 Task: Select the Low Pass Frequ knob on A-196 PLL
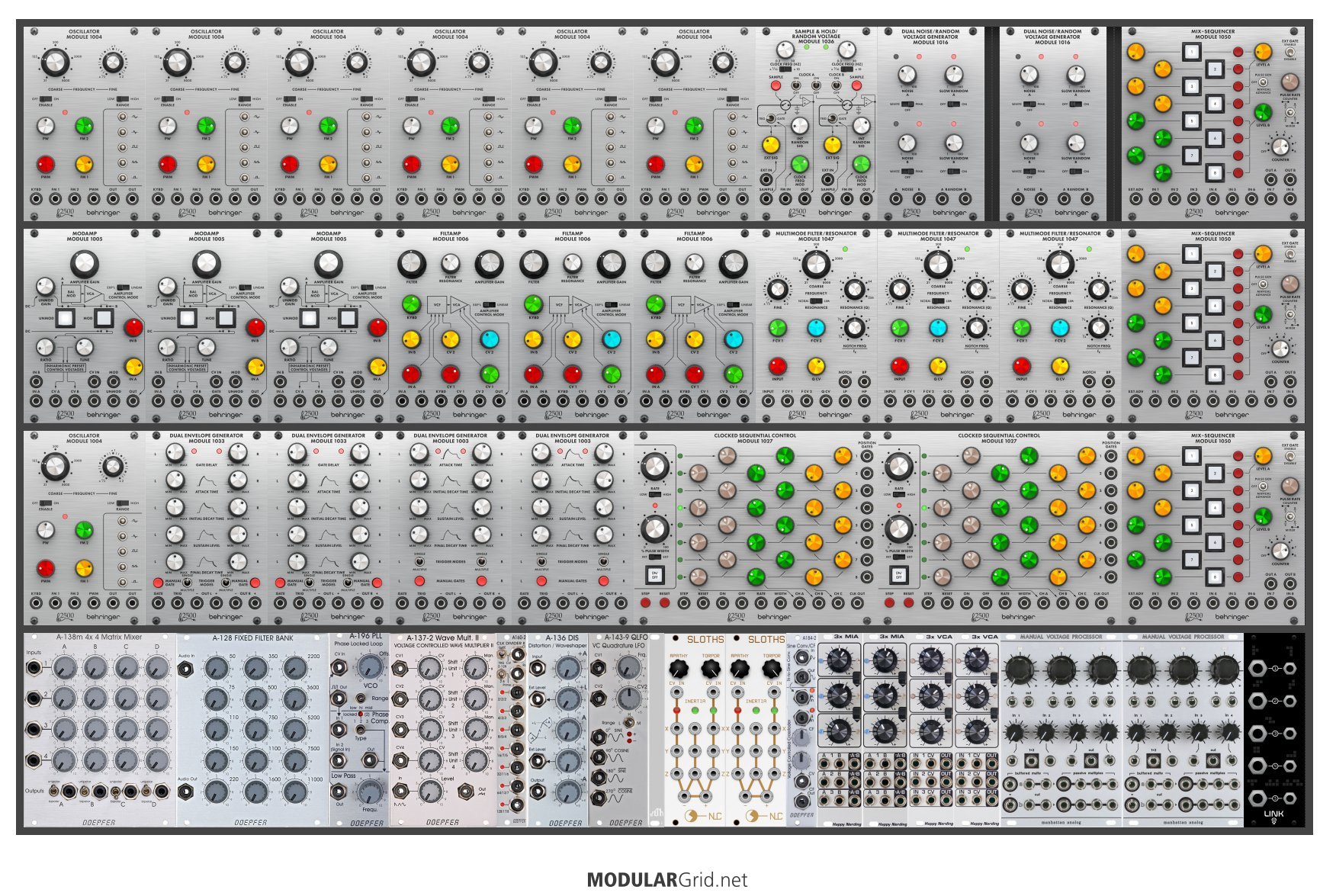(x=371, y=792)
